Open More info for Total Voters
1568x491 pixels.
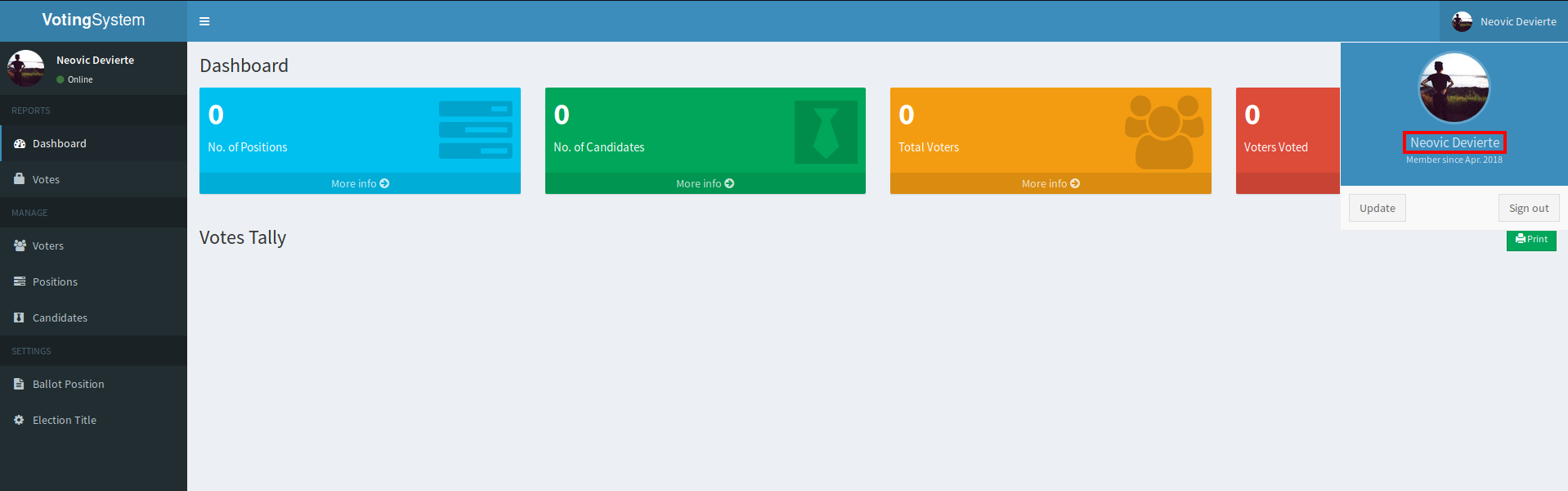point(1051,183)
